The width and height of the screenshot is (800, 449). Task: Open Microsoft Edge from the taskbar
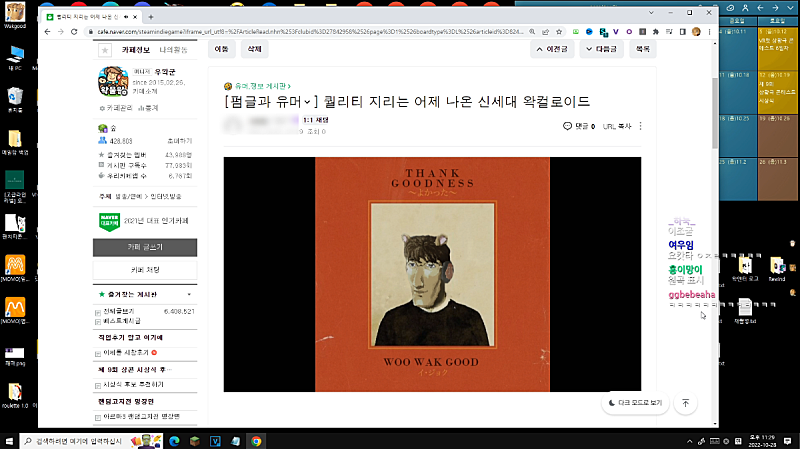[174, 441]
